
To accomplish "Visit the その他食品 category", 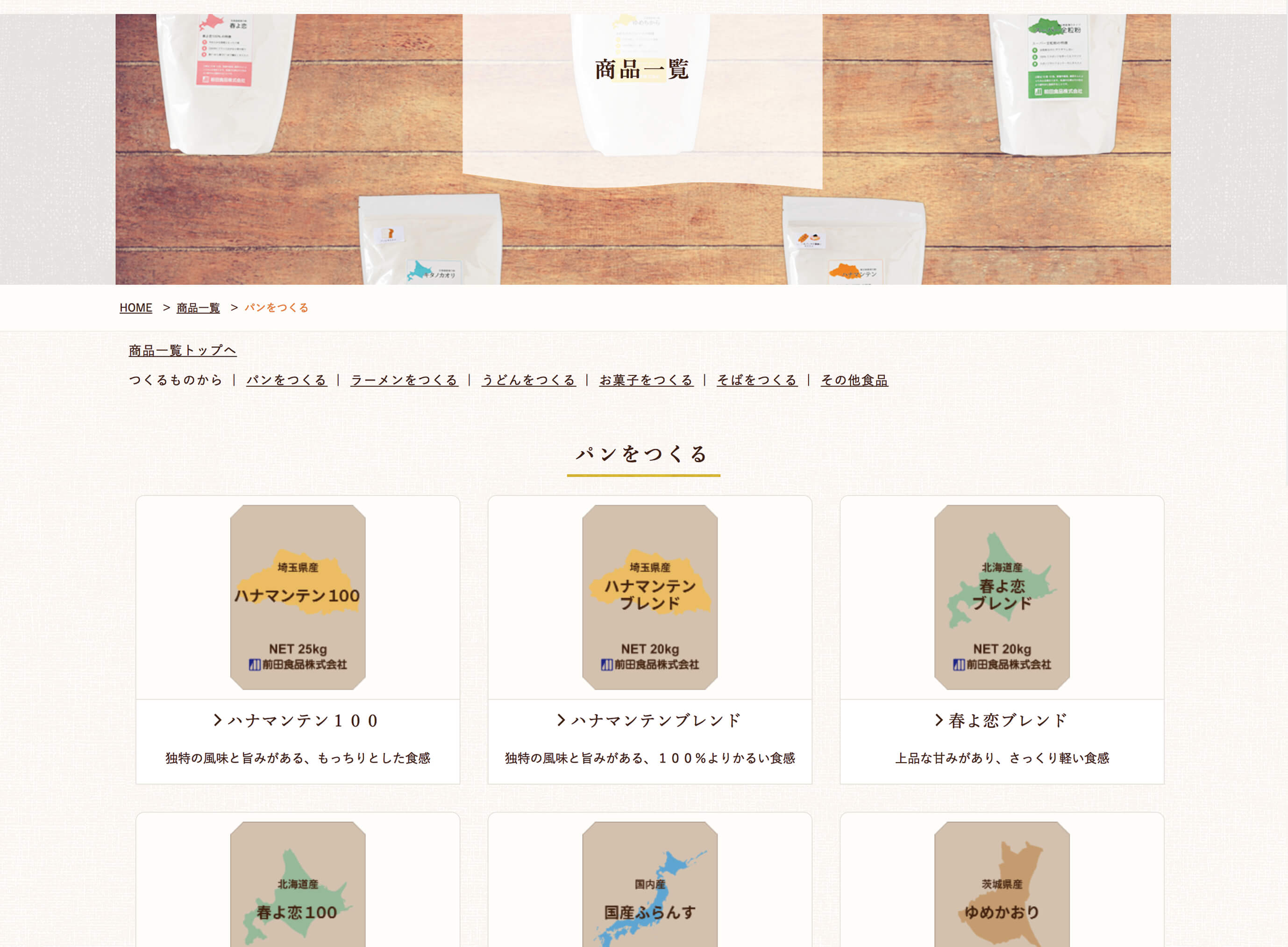I will coord(854,380).
